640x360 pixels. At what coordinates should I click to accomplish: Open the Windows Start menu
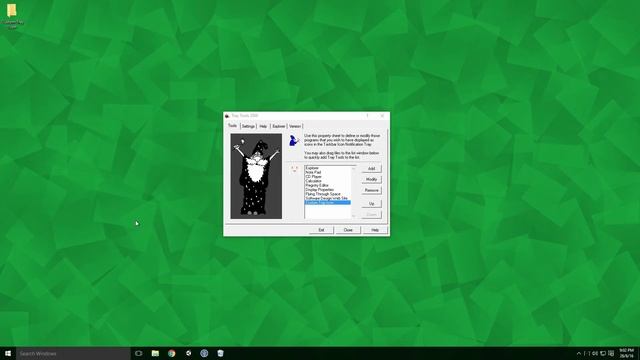(8, 353)
